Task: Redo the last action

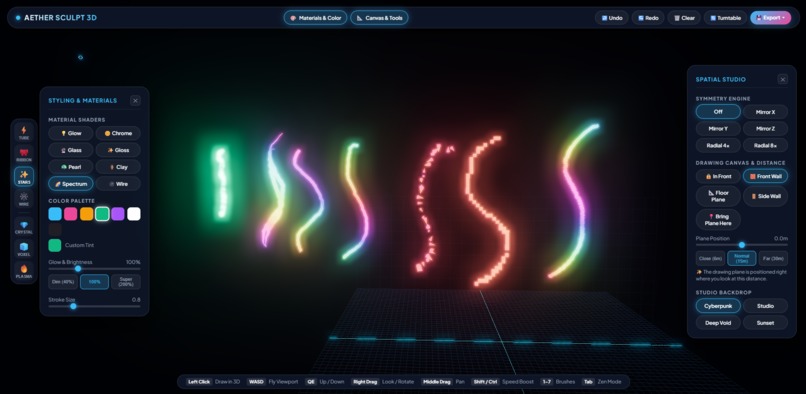Action: pyautogui.click(x=648, y=17)
